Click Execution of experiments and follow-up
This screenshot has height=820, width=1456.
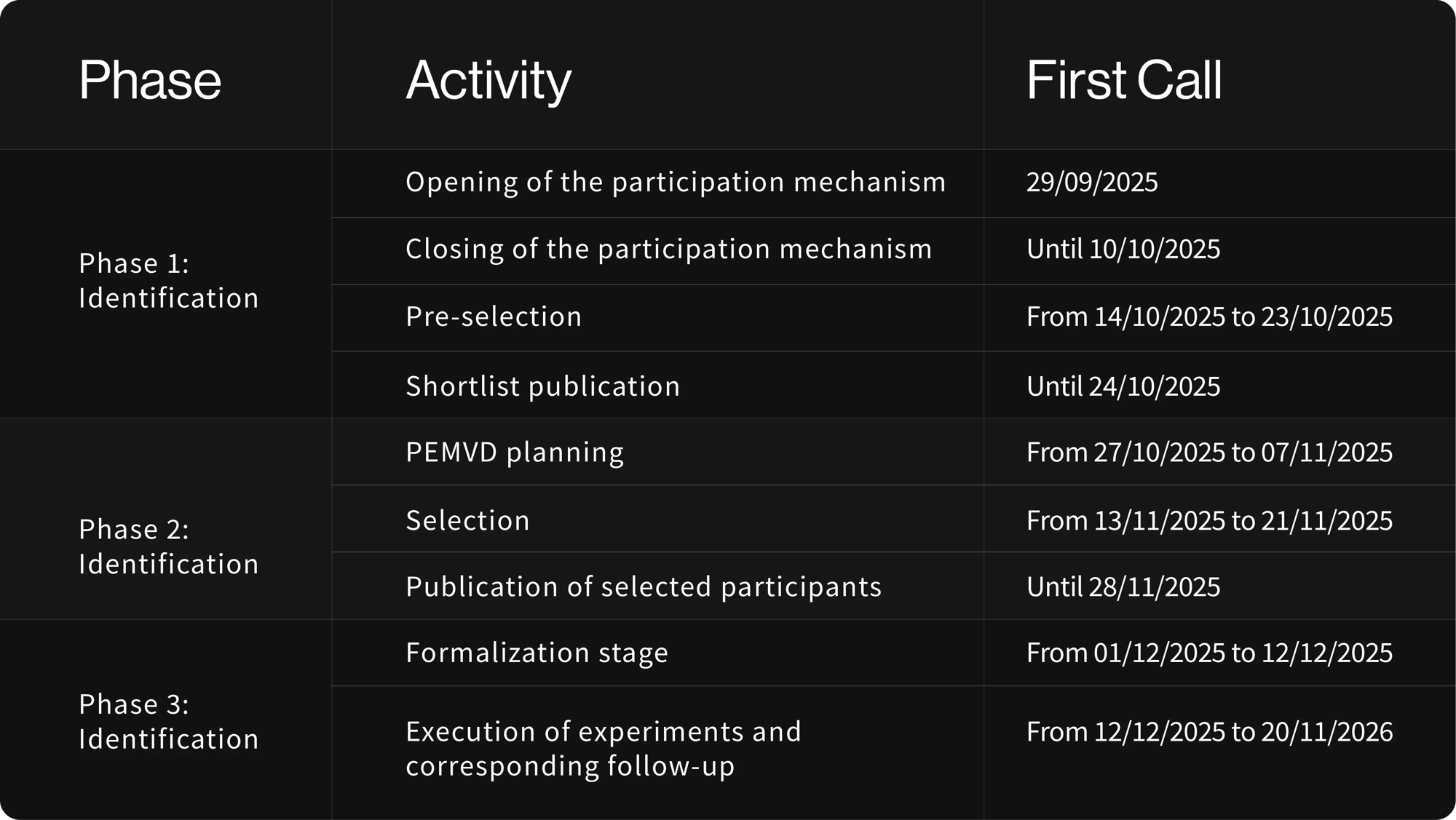[603, 749]
